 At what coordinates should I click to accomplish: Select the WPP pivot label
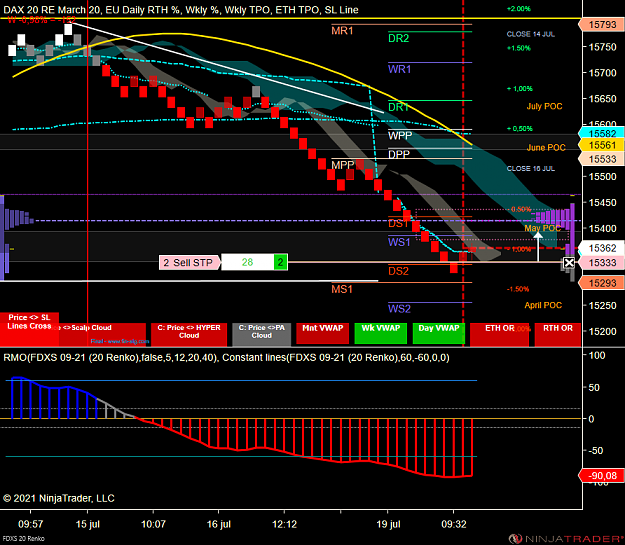coord(400,136)
